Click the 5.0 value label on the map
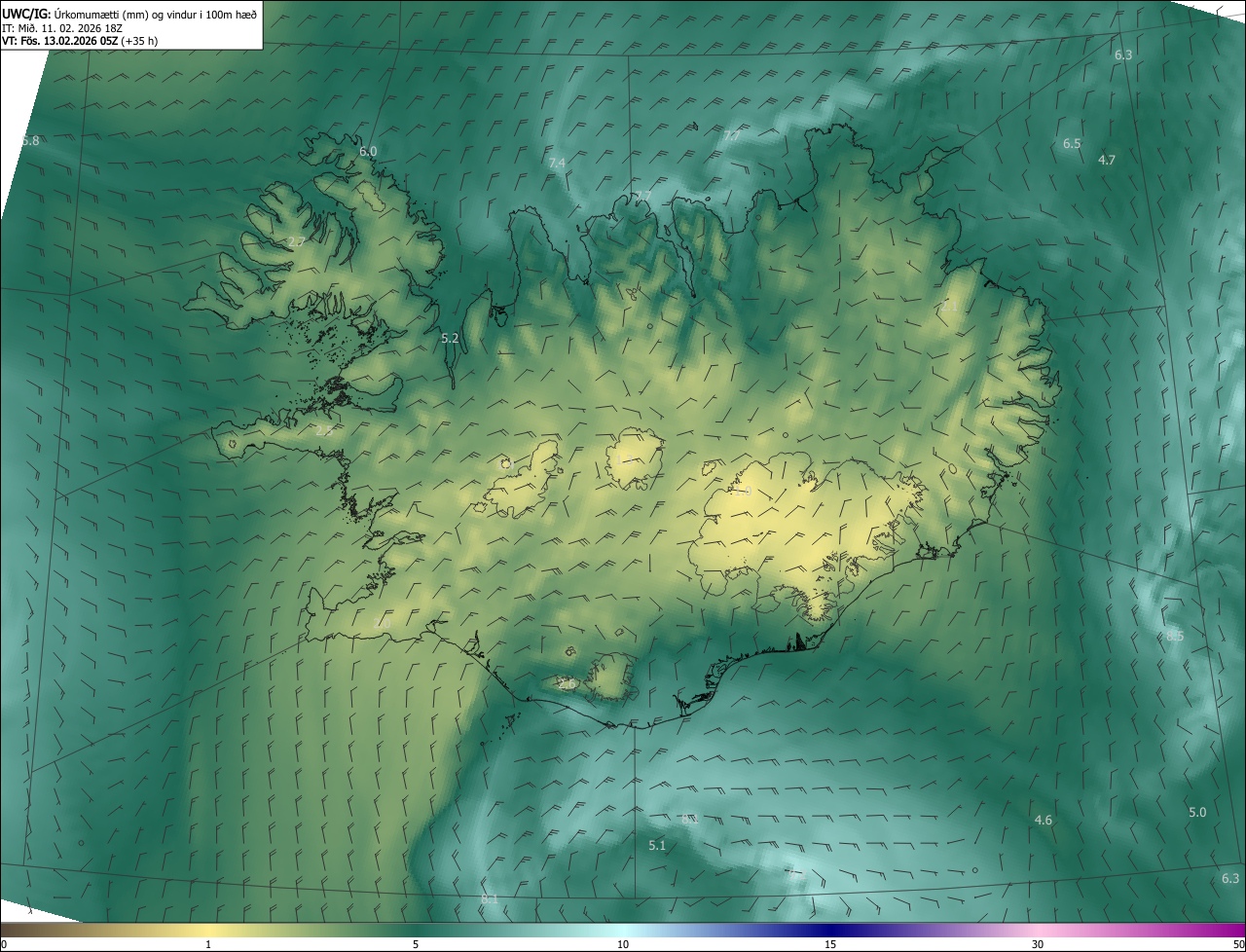Screen dimensions: 1246x952 1197,813
